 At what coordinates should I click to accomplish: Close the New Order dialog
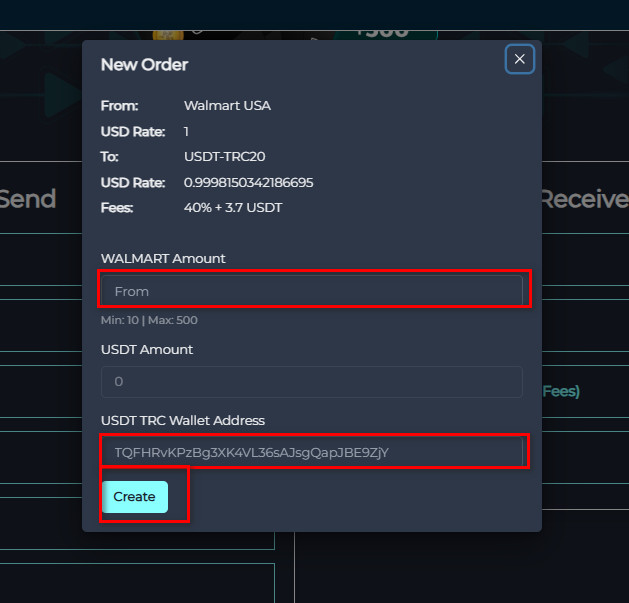[x=519, y=59]
